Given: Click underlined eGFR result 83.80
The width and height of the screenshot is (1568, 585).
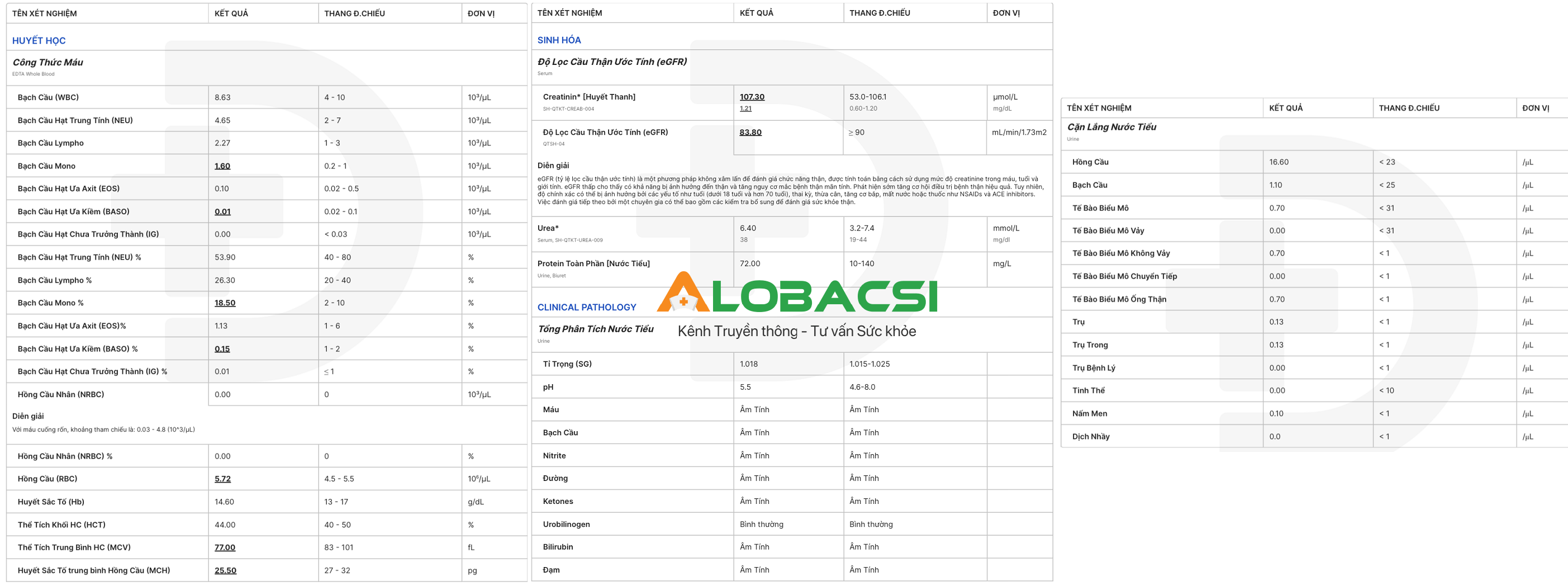Looking at the screenshot, I should click(x=750, y=132).
